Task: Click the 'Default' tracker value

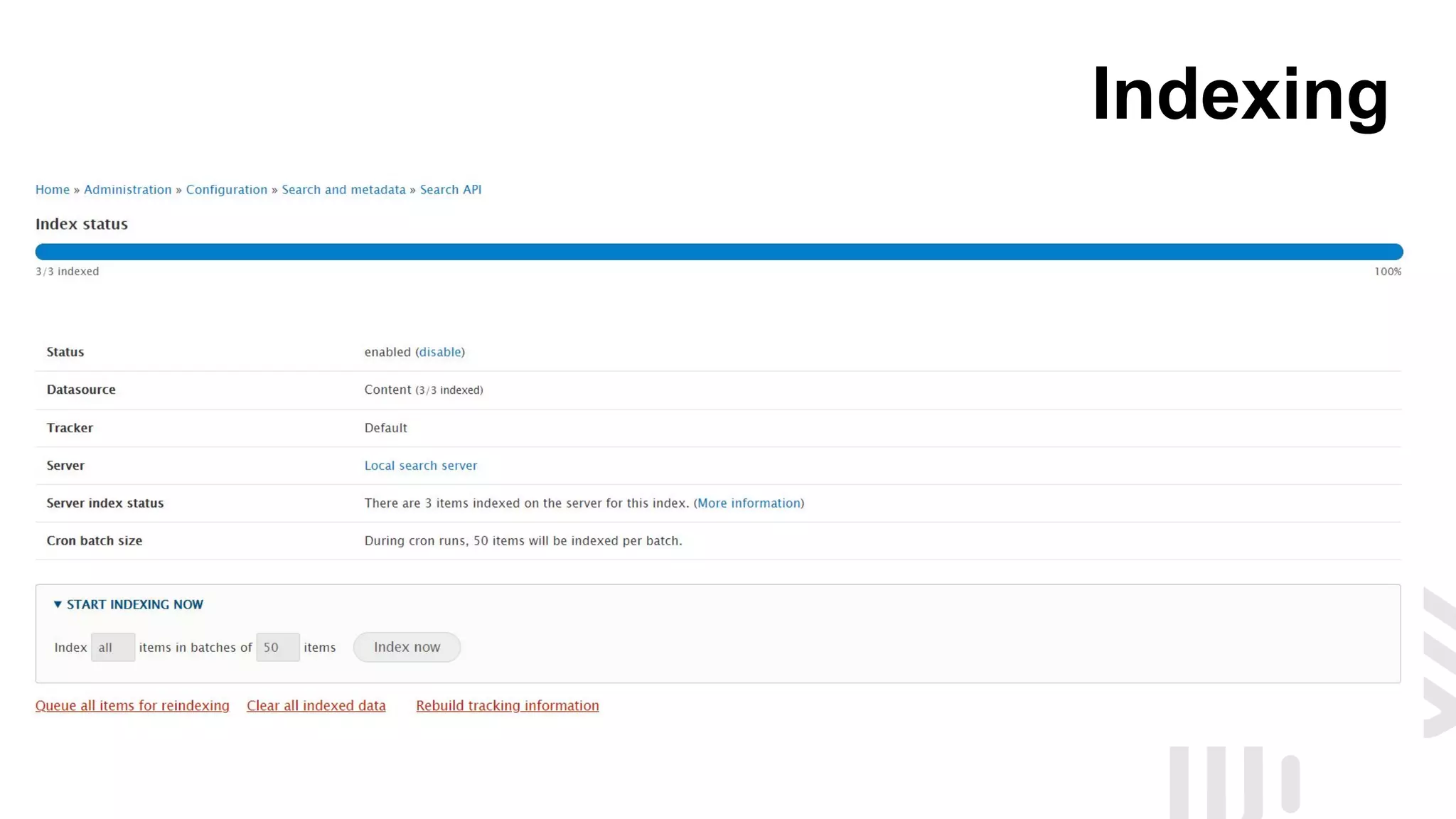Action: (x=386, y=428)
